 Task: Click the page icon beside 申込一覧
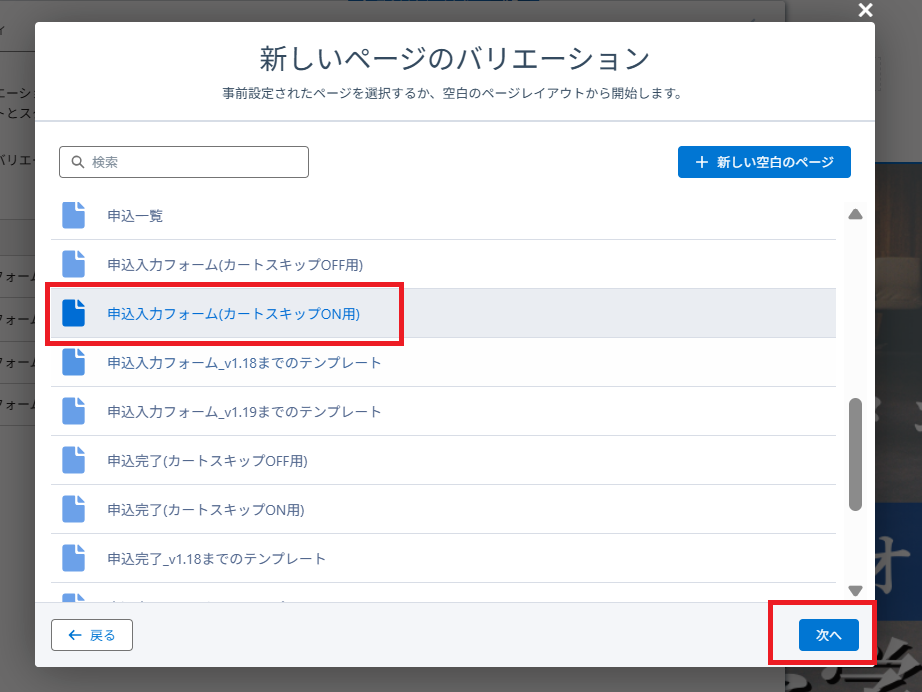(x=74, y=215)
